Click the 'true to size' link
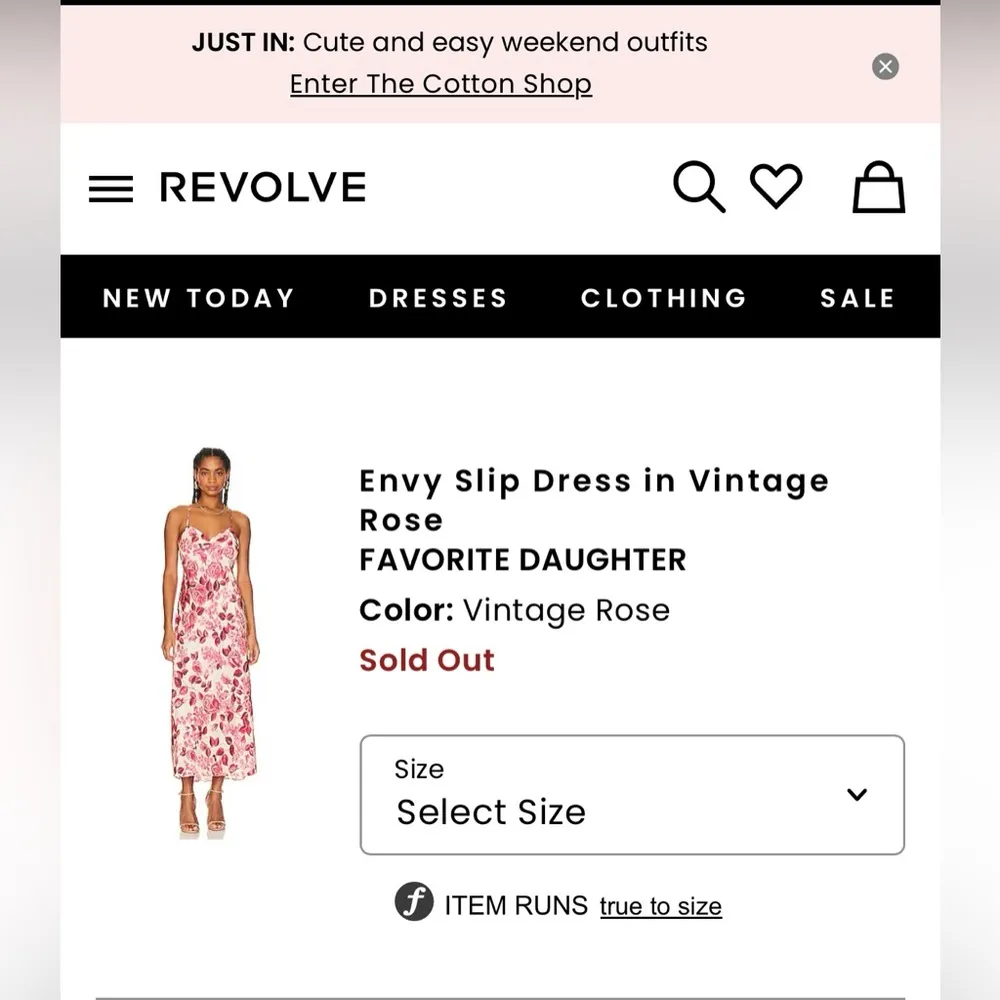The height and width of the screenshot is (1000, 1000). (x=660, y=906)
